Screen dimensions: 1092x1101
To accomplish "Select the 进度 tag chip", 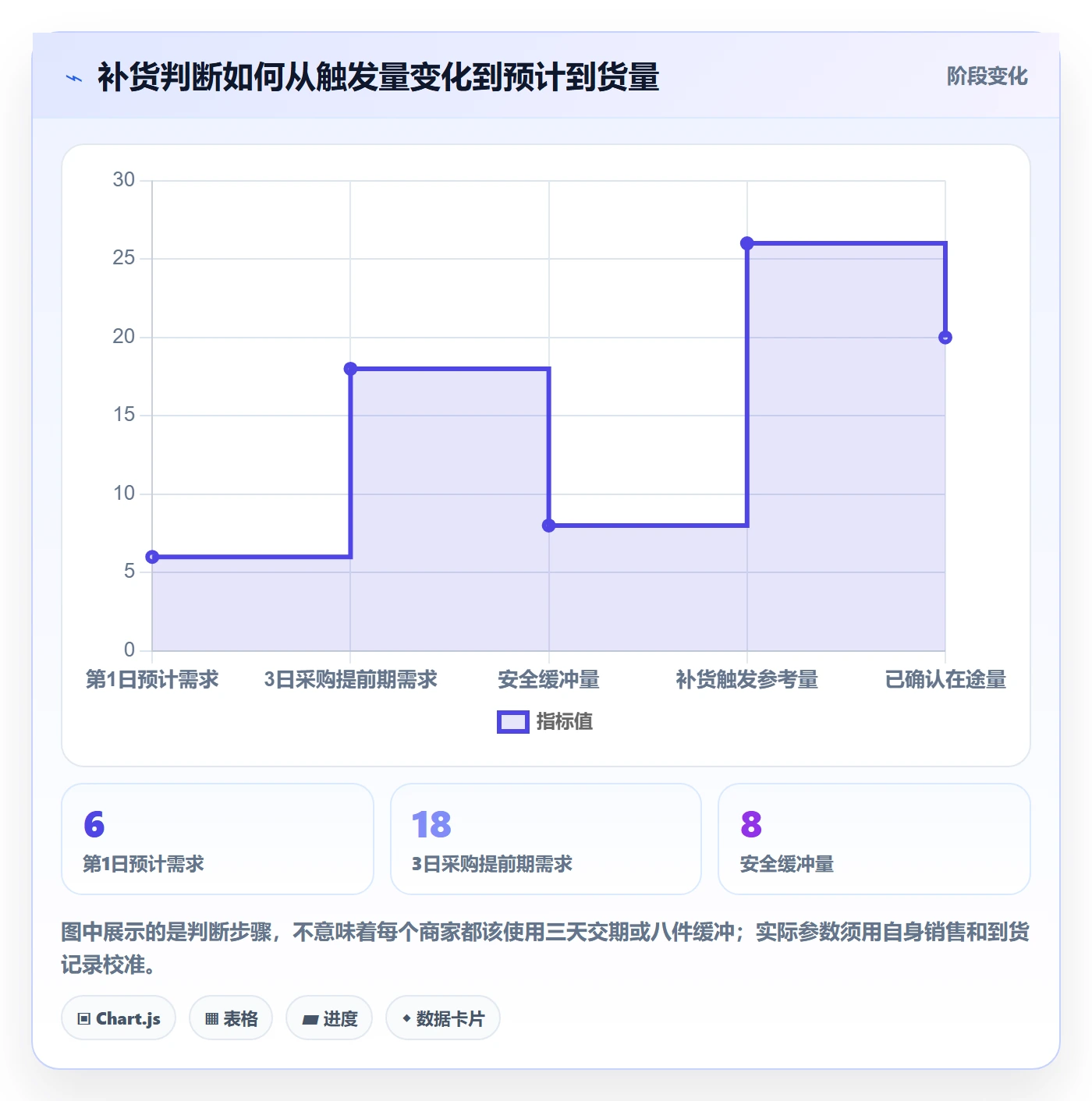I will (x=329, y=1018).
